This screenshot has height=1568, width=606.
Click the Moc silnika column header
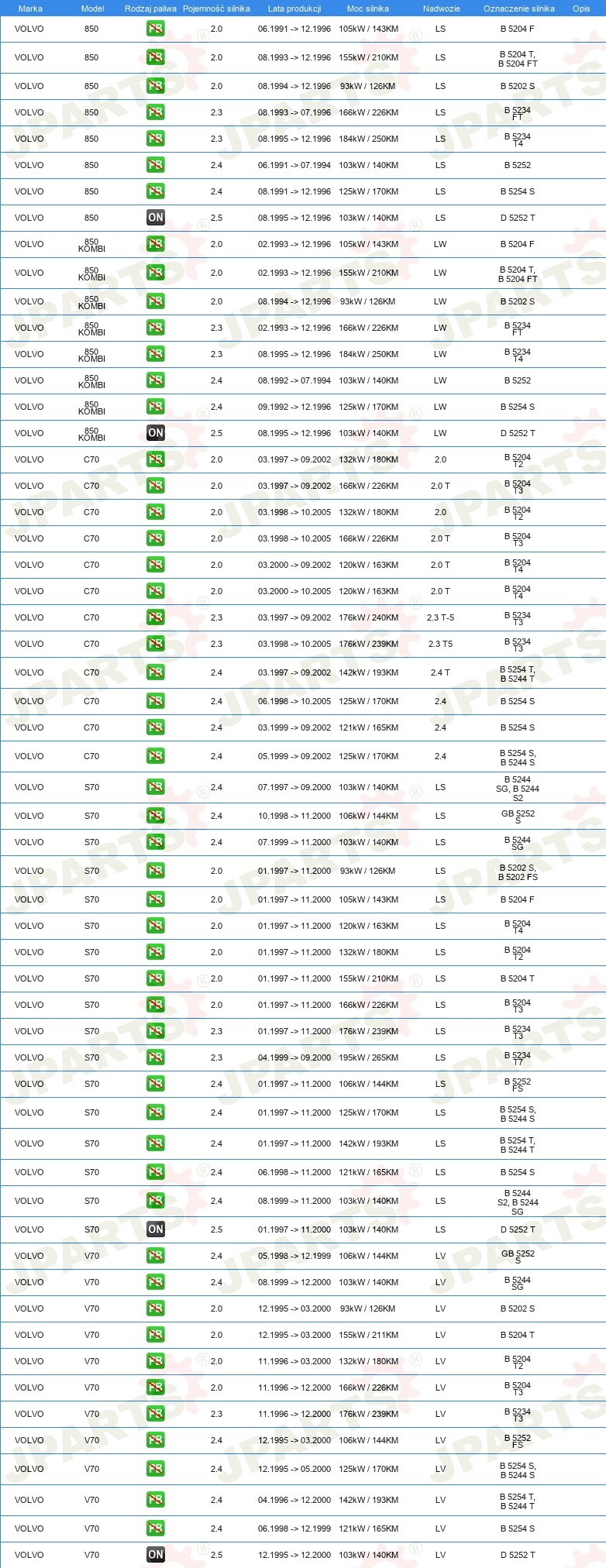point(368,9)
